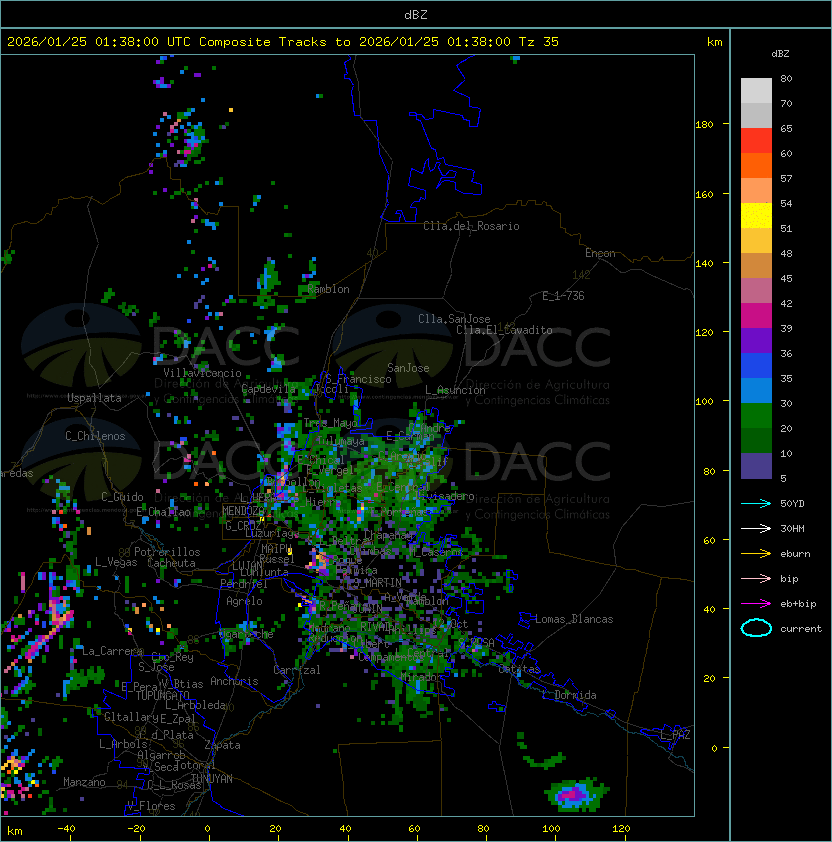Viewport: 832px width, 842px height.
Task: Click the 'Potrerillos' map label
Action: tap(167, 551)
